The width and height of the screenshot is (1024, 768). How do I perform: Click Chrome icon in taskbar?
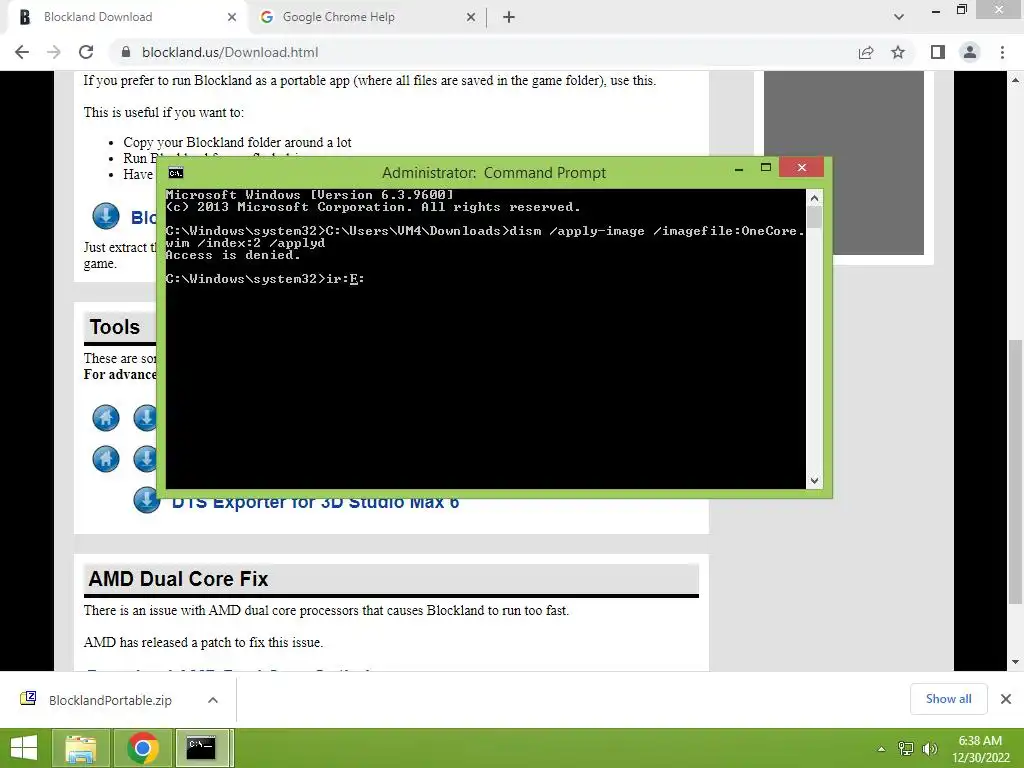tap(143, 748)
